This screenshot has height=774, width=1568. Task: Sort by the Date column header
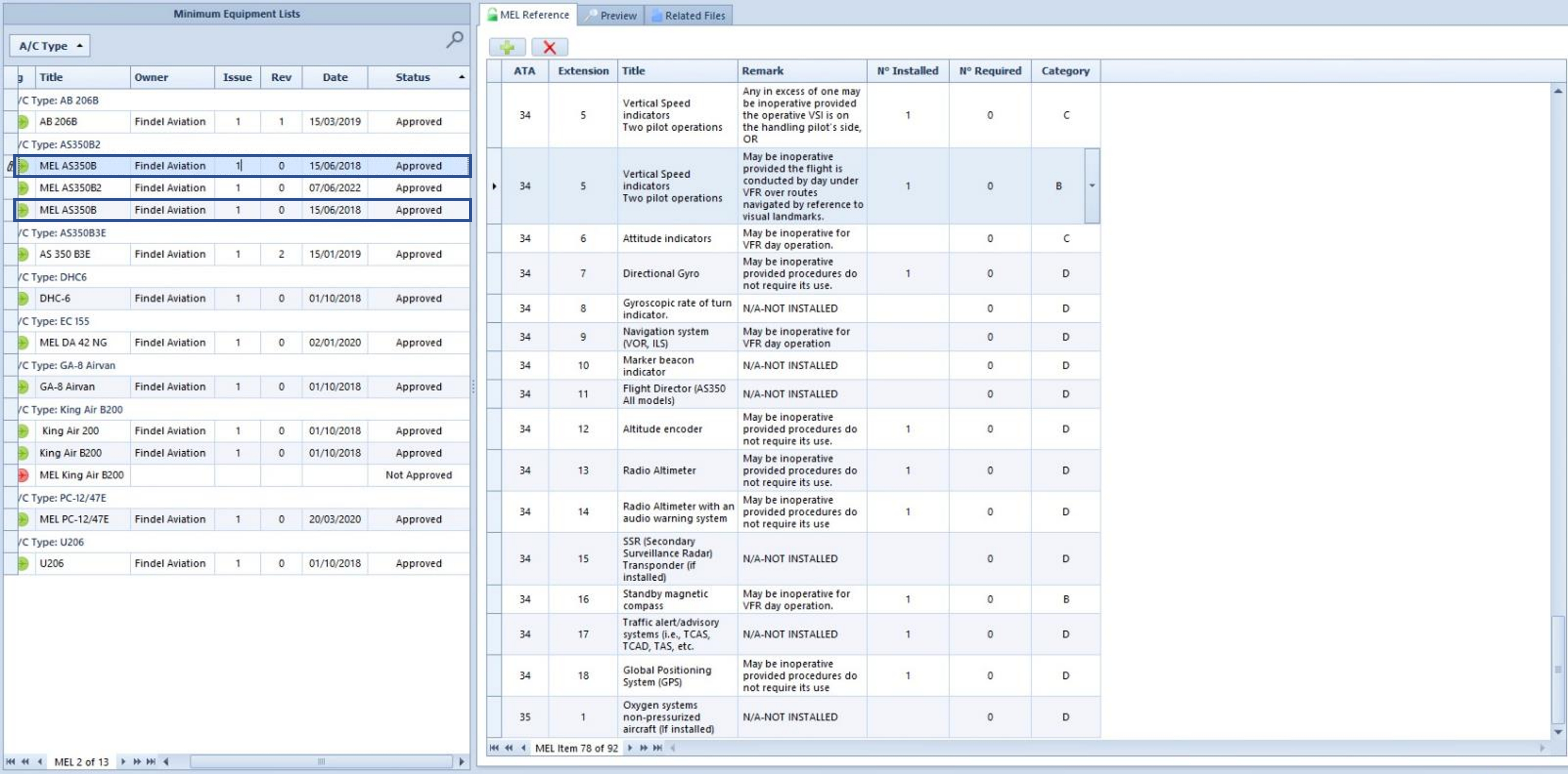coord(335,77)
